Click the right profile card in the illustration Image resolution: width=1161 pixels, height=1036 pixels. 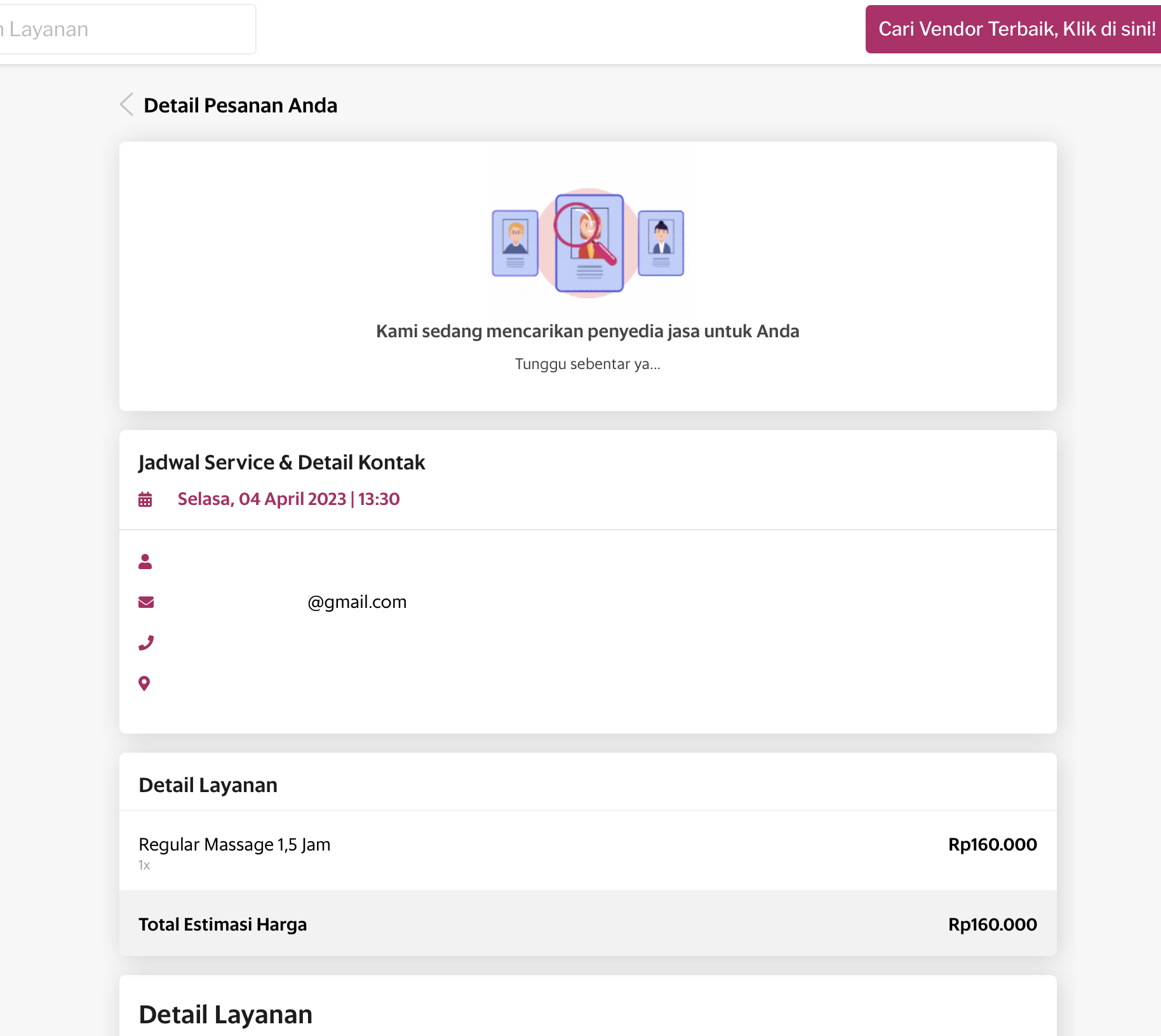pos(661,243)
